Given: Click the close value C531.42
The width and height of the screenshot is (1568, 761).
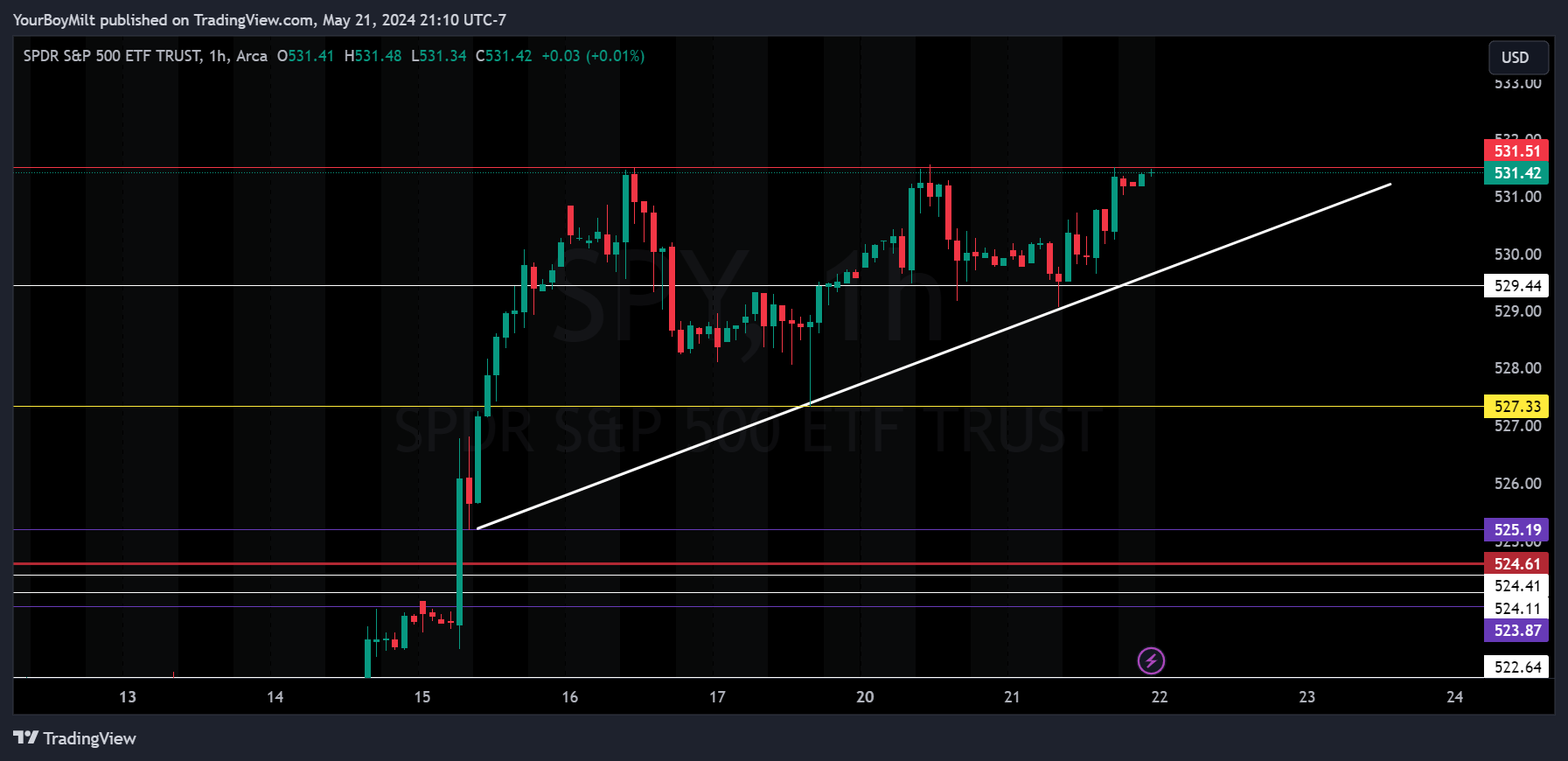Looking at the screenshot, I should [x=504, y=56].
